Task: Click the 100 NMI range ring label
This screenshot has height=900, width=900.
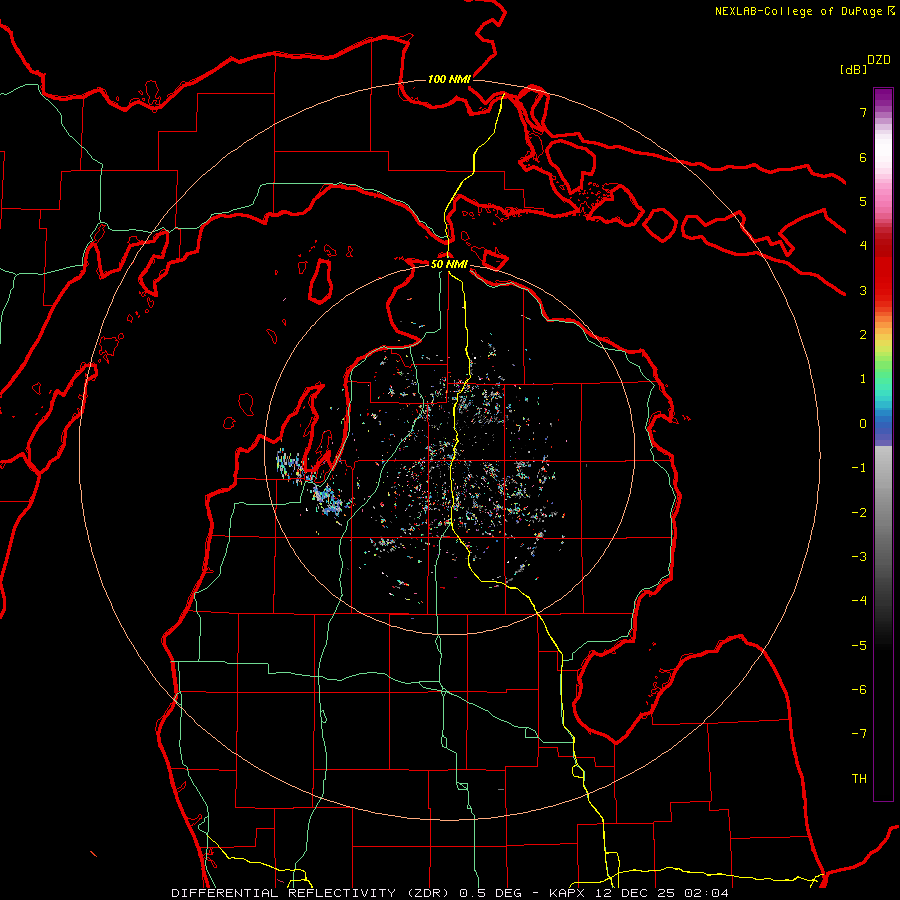Action: click(449, 79)
